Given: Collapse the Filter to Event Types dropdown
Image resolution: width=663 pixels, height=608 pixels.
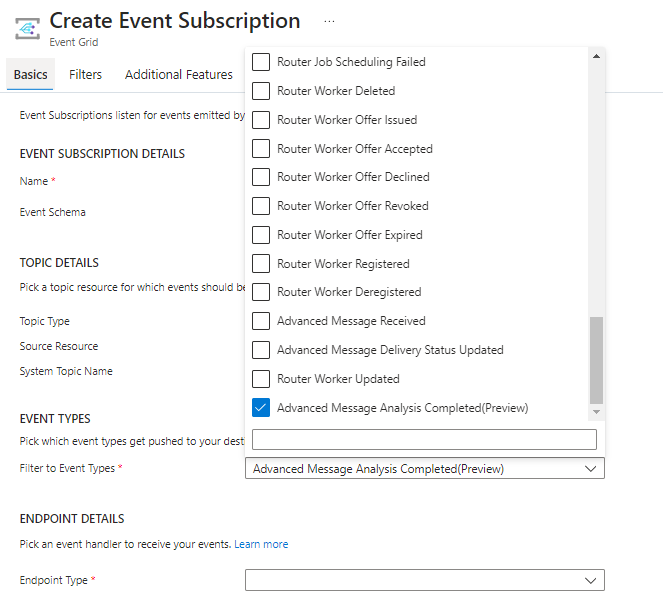Looking at the screenshot, I should click(590, 469).
